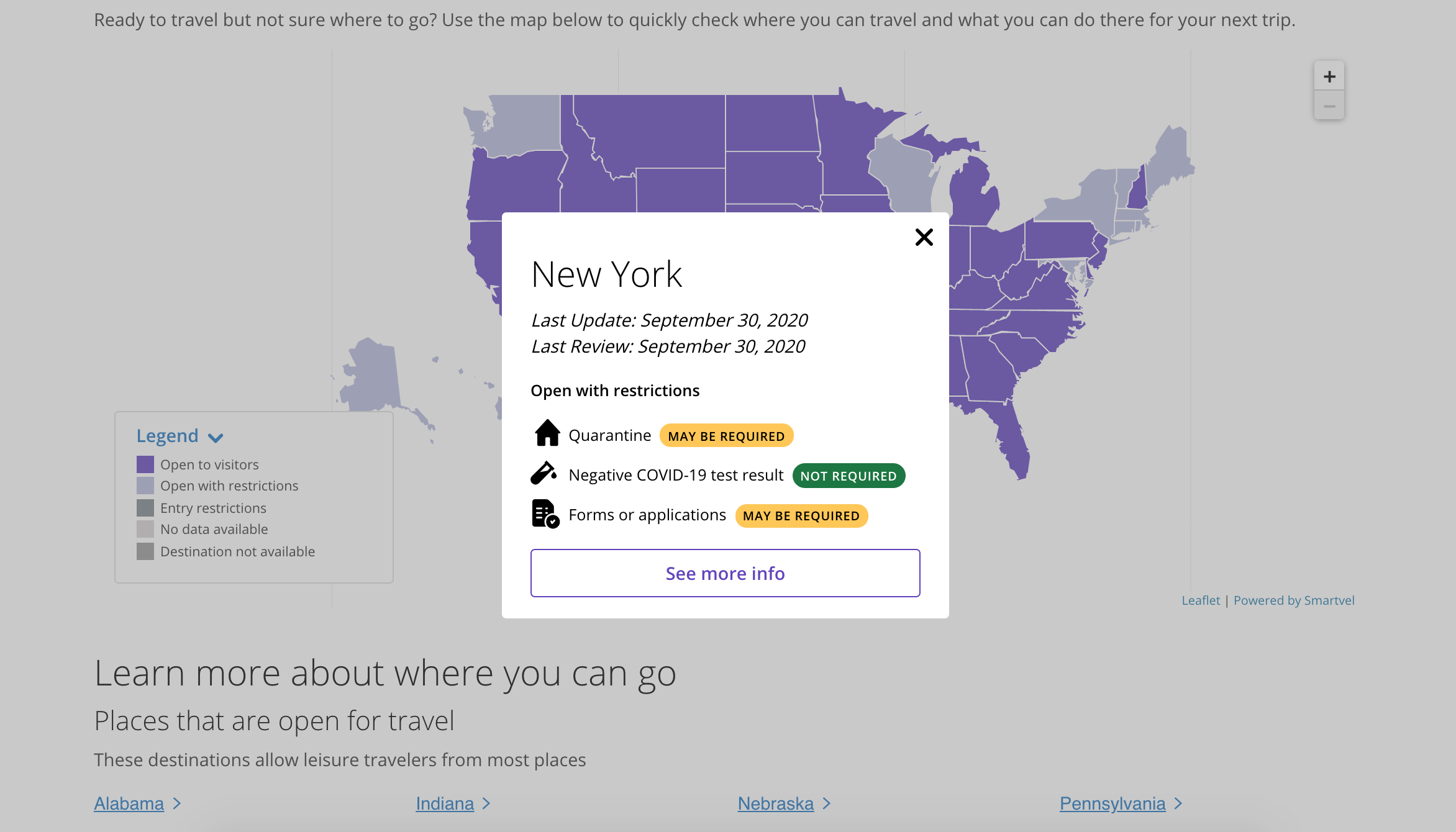
Task: Click the Quarantine house icon
Action: tap(547, 433)
